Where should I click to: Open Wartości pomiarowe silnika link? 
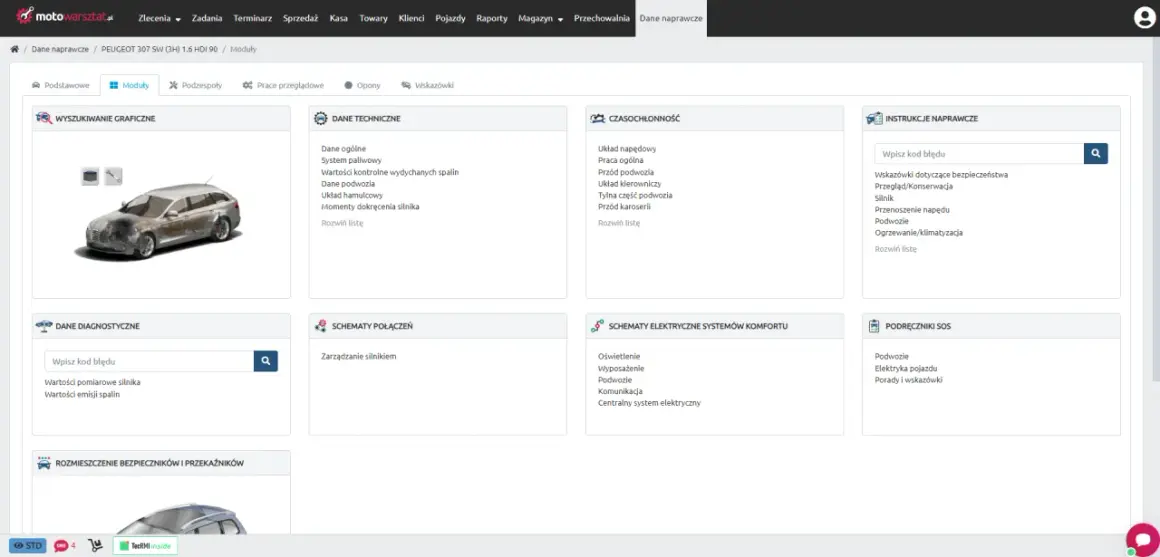pos(92,382)
